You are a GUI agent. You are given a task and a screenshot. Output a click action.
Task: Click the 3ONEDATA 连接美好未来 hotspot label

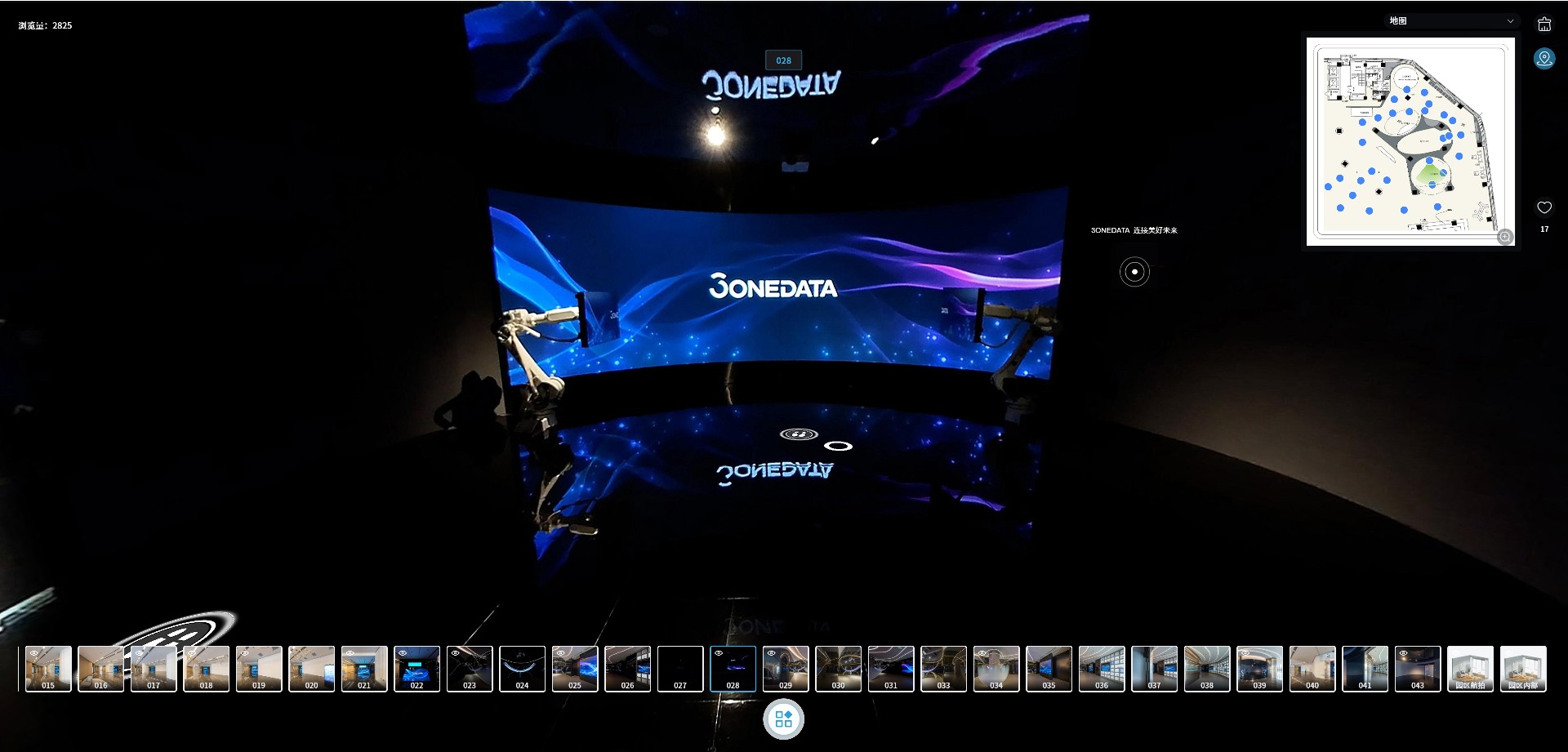click(x=1134, y=230)
